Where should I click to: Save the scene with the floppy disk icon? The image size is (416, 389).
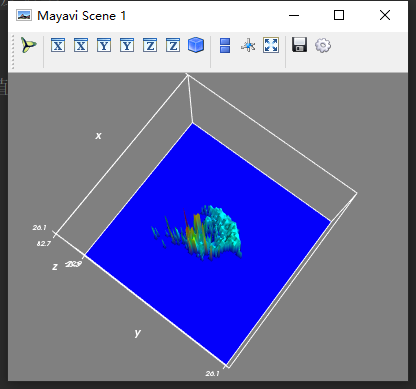point(299,45)
